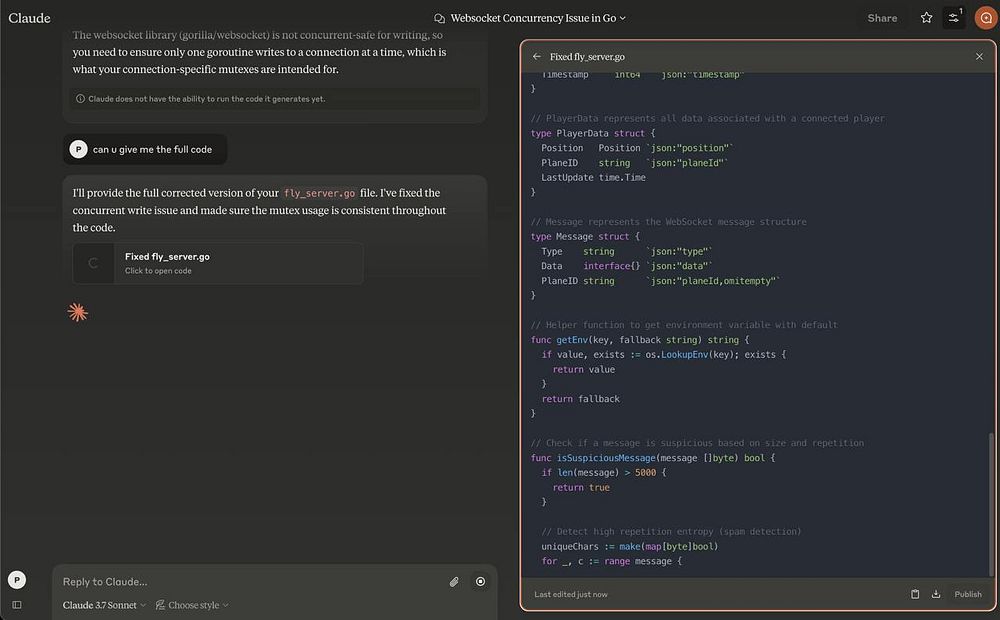Open the Fixed fly_server.go code card
The height and width of the screenshot is (620, 1000).
coord(217,263)
